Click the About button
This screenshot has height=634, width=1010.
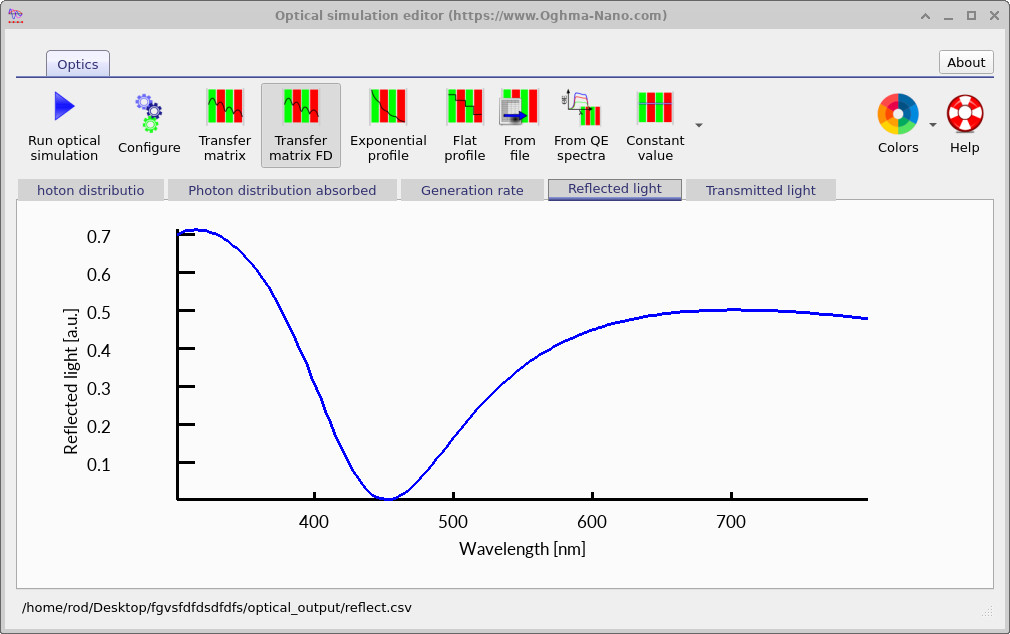point(966,62)
